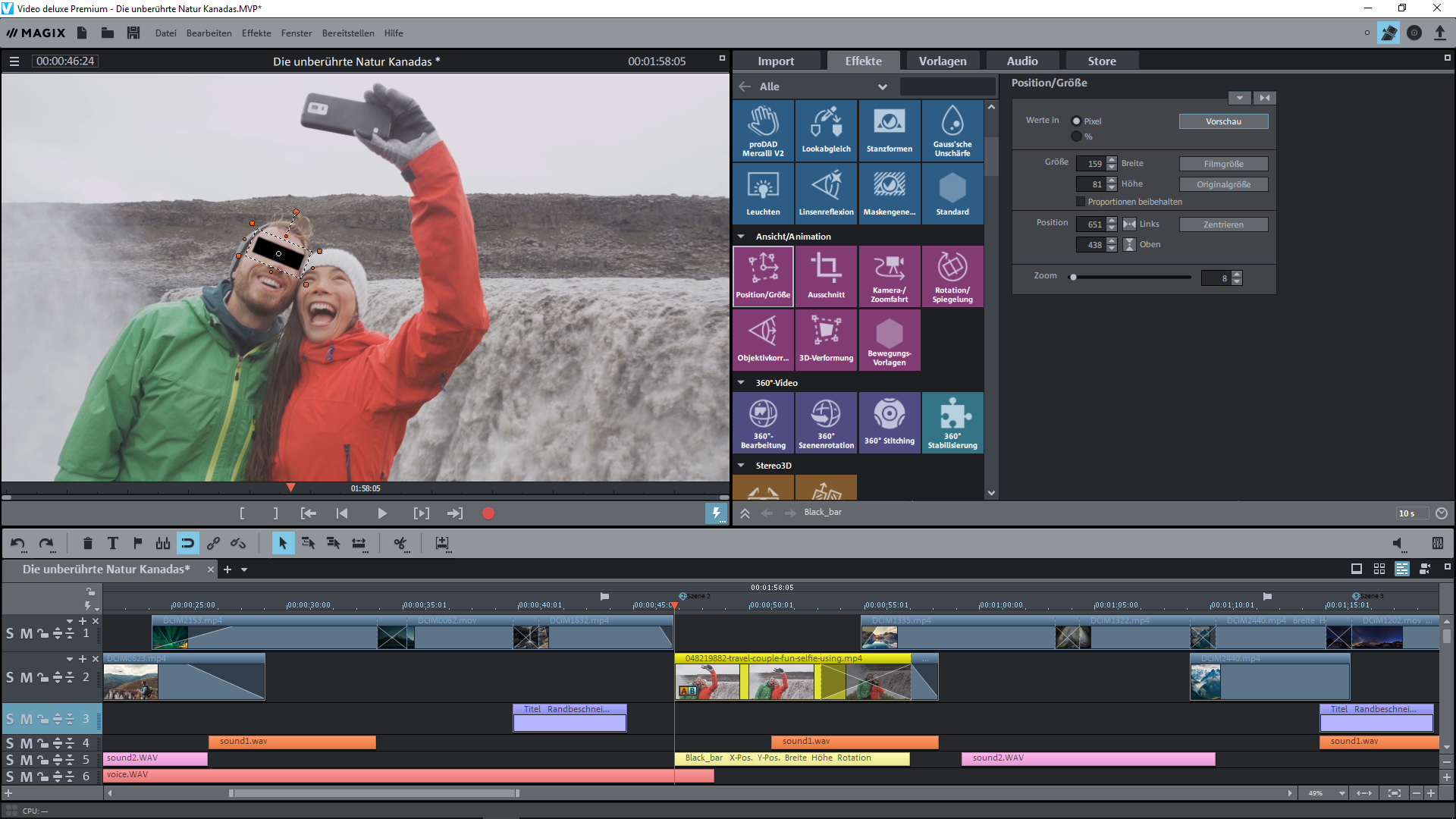
Task: Open the Kamera-/Zoomfahrt effect
Action: [x=889, y=276]
